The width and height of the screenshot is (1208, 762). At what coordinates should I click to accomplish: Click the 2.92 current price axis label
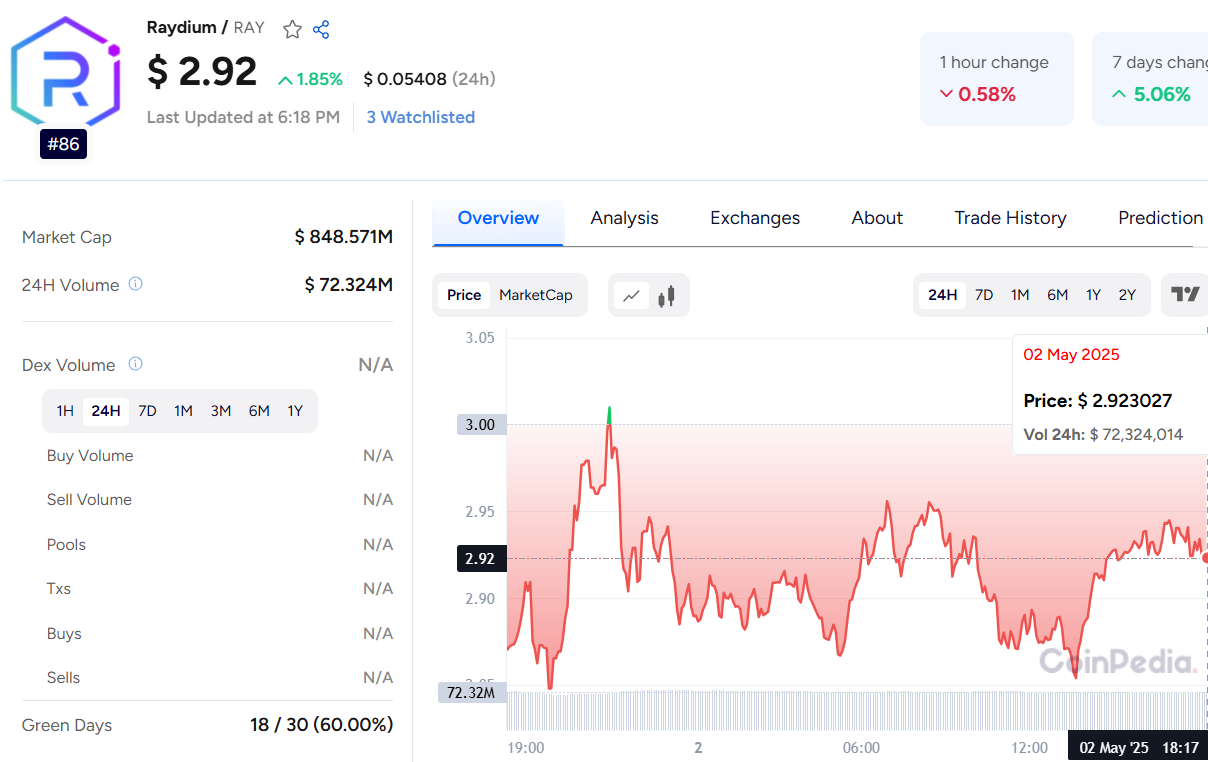481,558
